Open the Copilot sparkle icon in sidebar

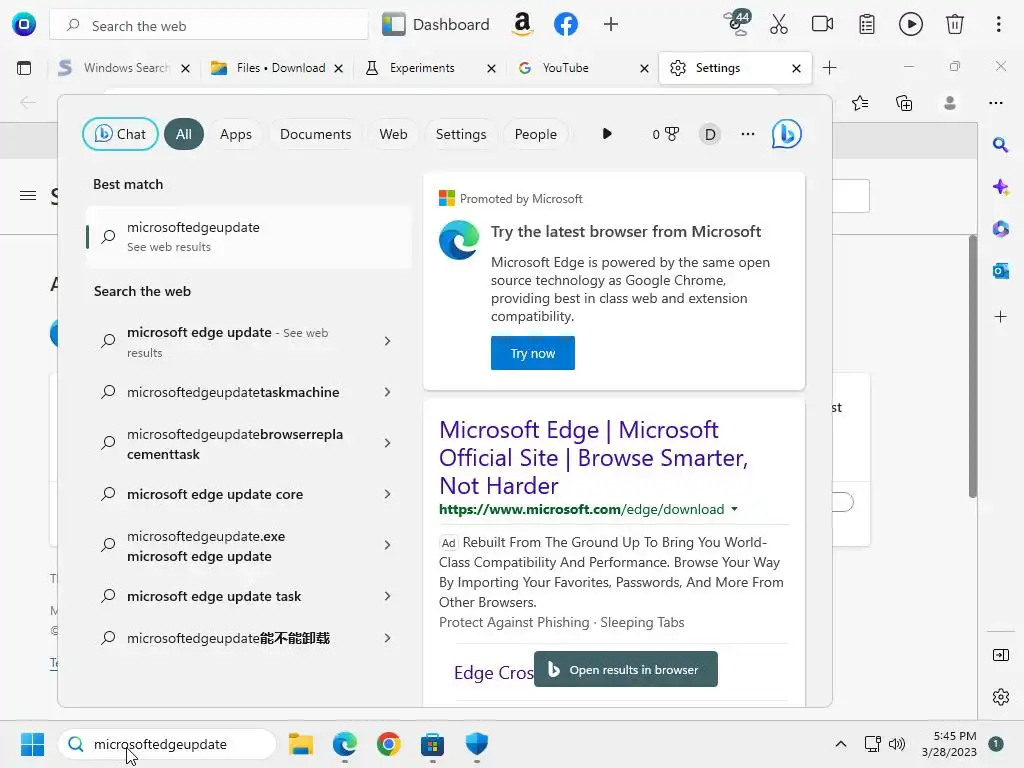1000,187
